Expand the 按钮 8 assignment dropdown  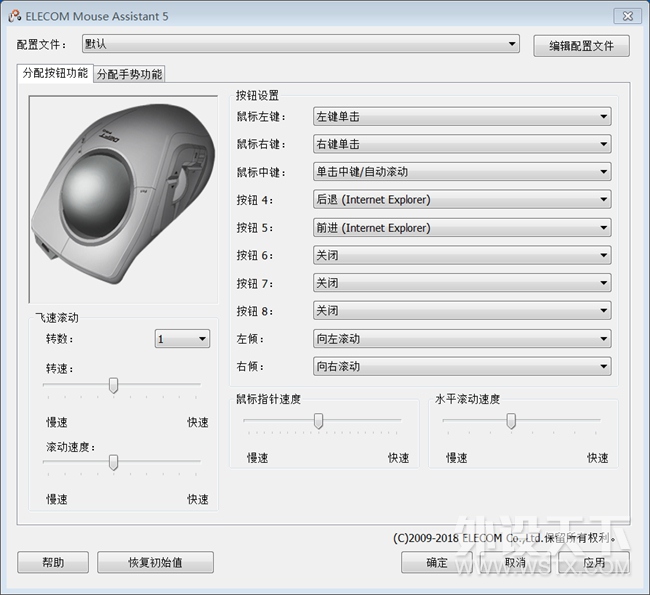coord(462,311)
